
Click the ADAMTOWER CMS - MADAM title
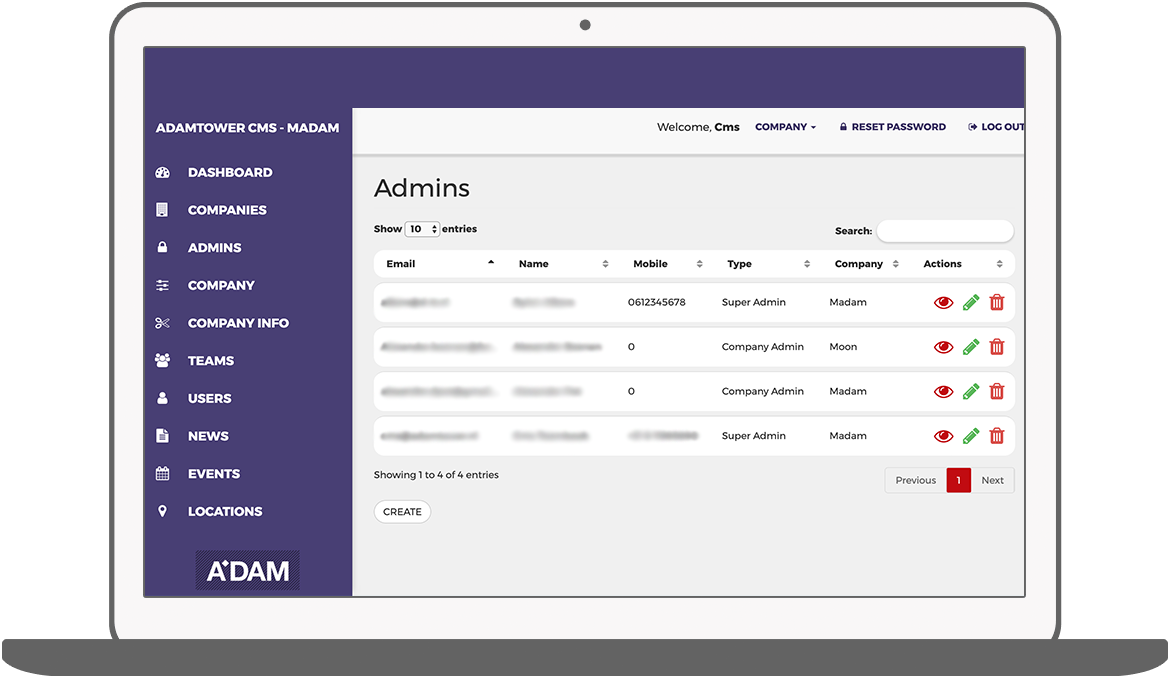click(x=247, y=128)
